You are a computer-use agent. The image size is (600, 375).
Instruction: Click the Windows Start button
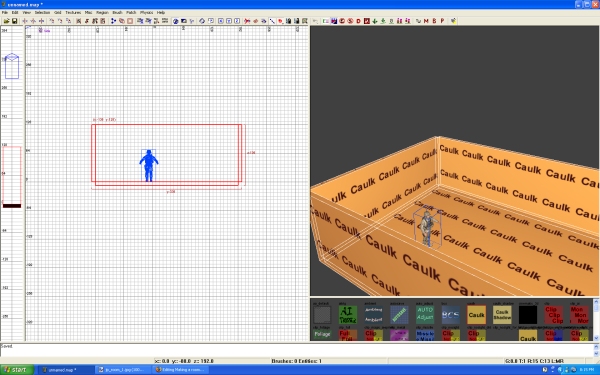coord(16,370)
